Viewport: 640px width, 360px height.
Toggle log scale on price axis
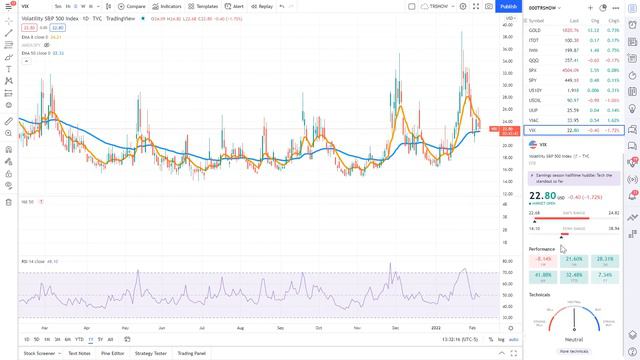pos(501,340)
